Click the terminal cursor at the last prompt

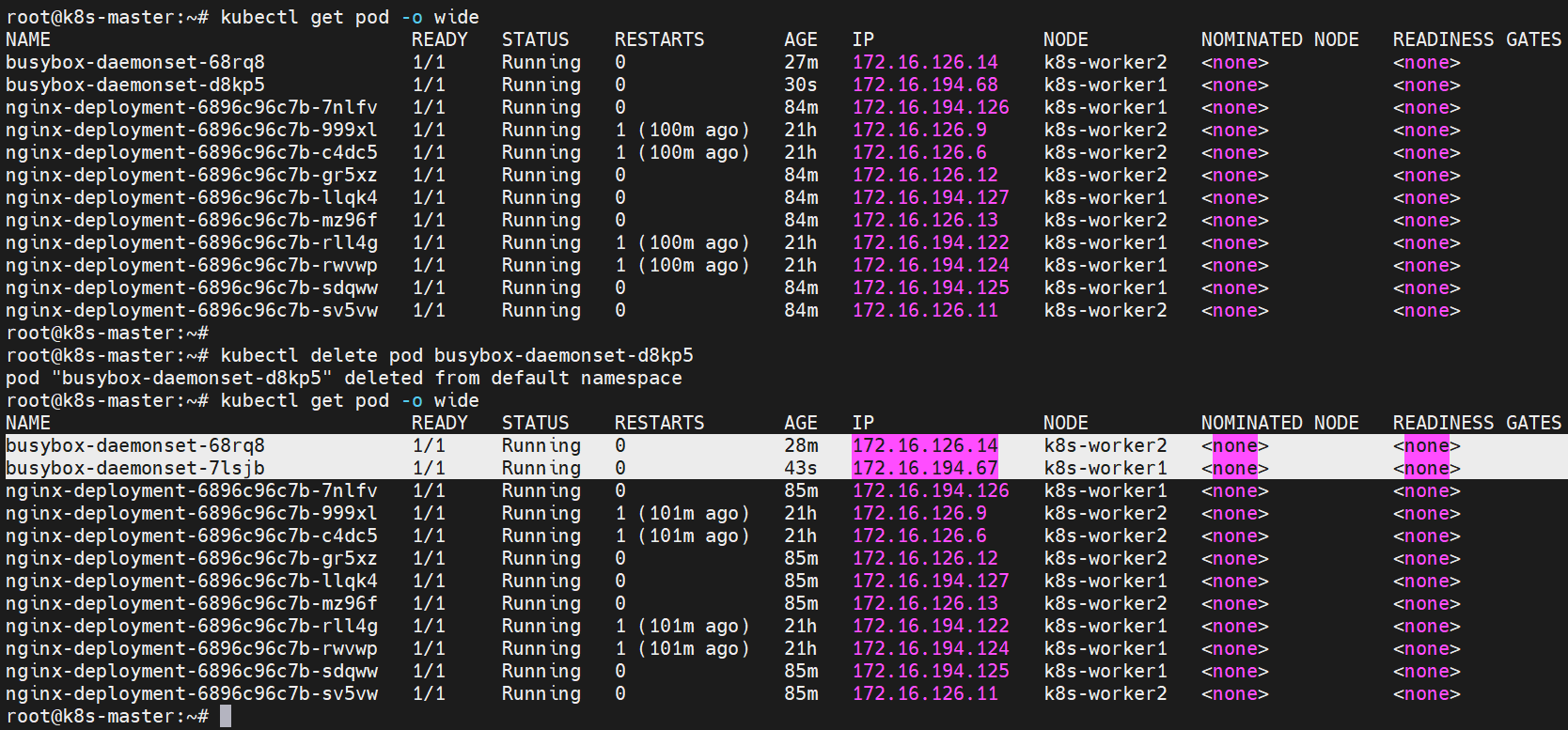click(226, 717)
